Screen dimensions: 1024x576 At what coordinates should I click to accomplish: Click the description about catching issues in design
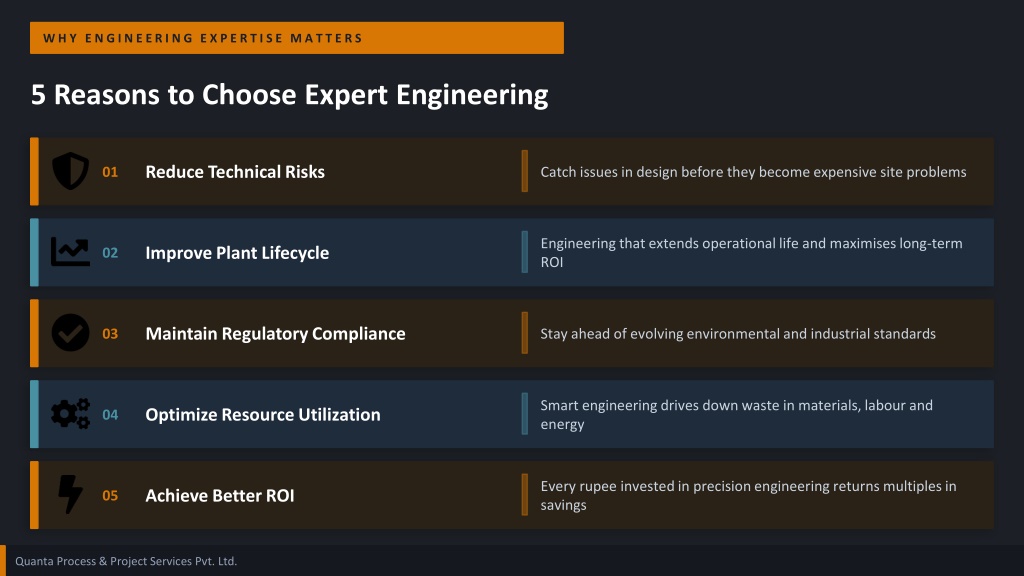(x=753, y=172)
